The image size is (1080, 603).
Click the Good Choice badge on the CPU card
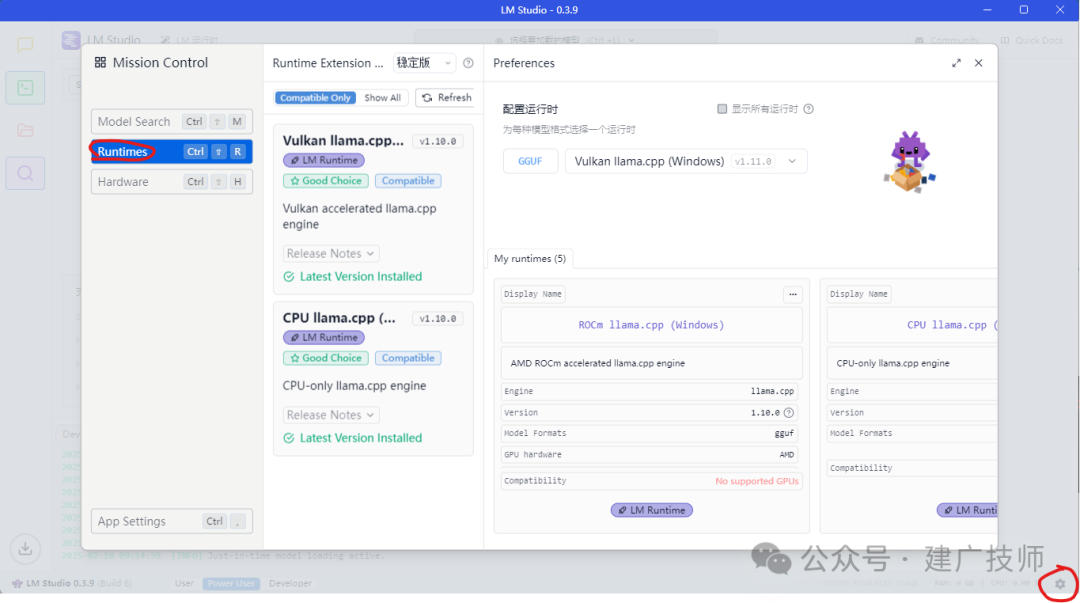point(326,358)
